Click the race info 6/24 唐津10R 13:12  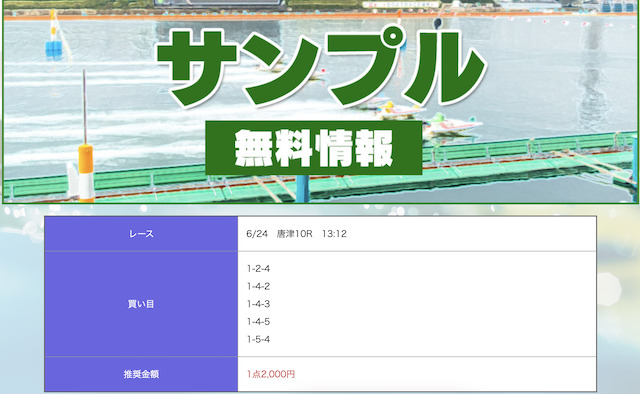click(x=296, y=234)
